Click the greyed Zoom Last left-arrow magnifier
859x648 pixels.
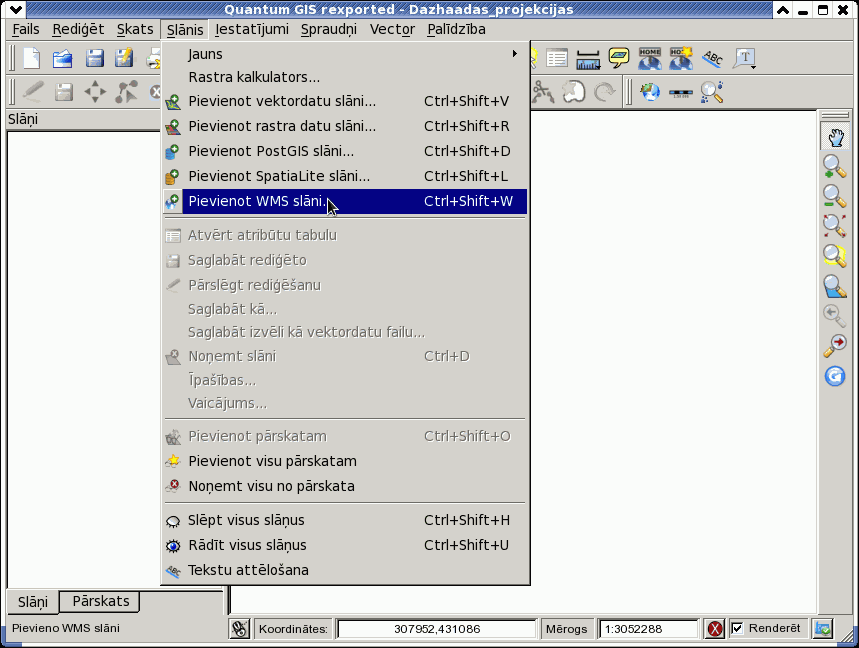(x=834, y=316)
